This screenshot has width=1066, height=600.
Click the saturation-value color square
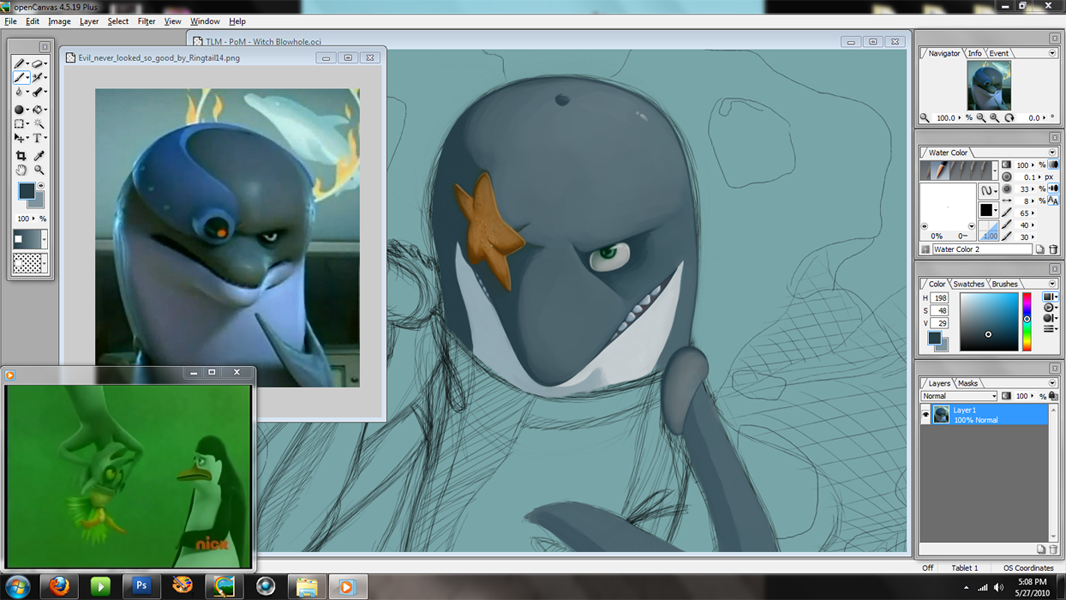click(989, 321)
